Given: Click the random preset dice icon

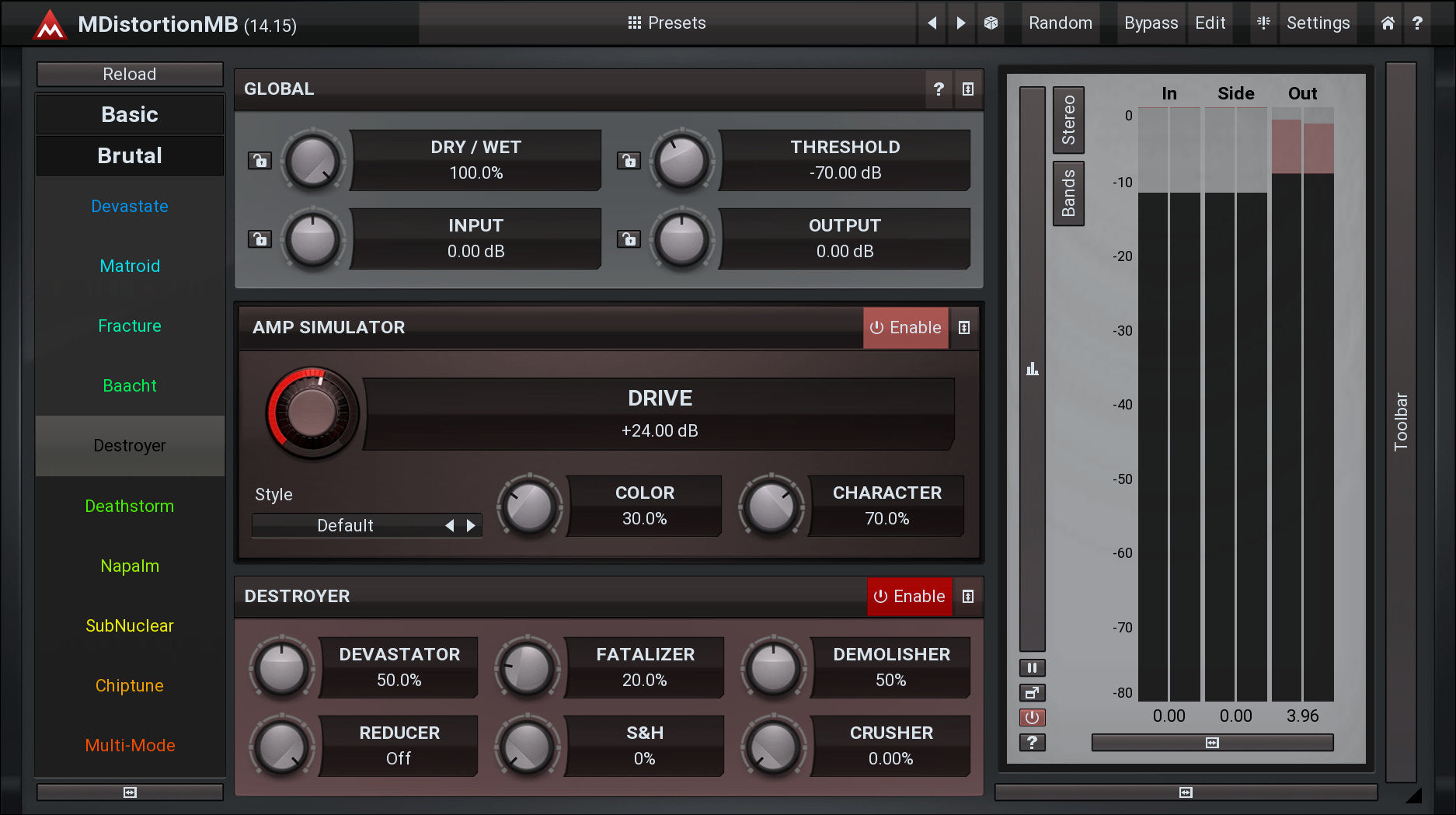Looking at the screenshot, I should [x=991, y=23].
